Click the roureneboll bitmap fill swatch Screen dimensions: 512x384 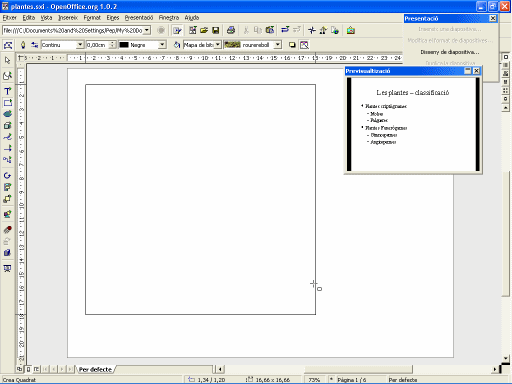click(x=232, y=45)
